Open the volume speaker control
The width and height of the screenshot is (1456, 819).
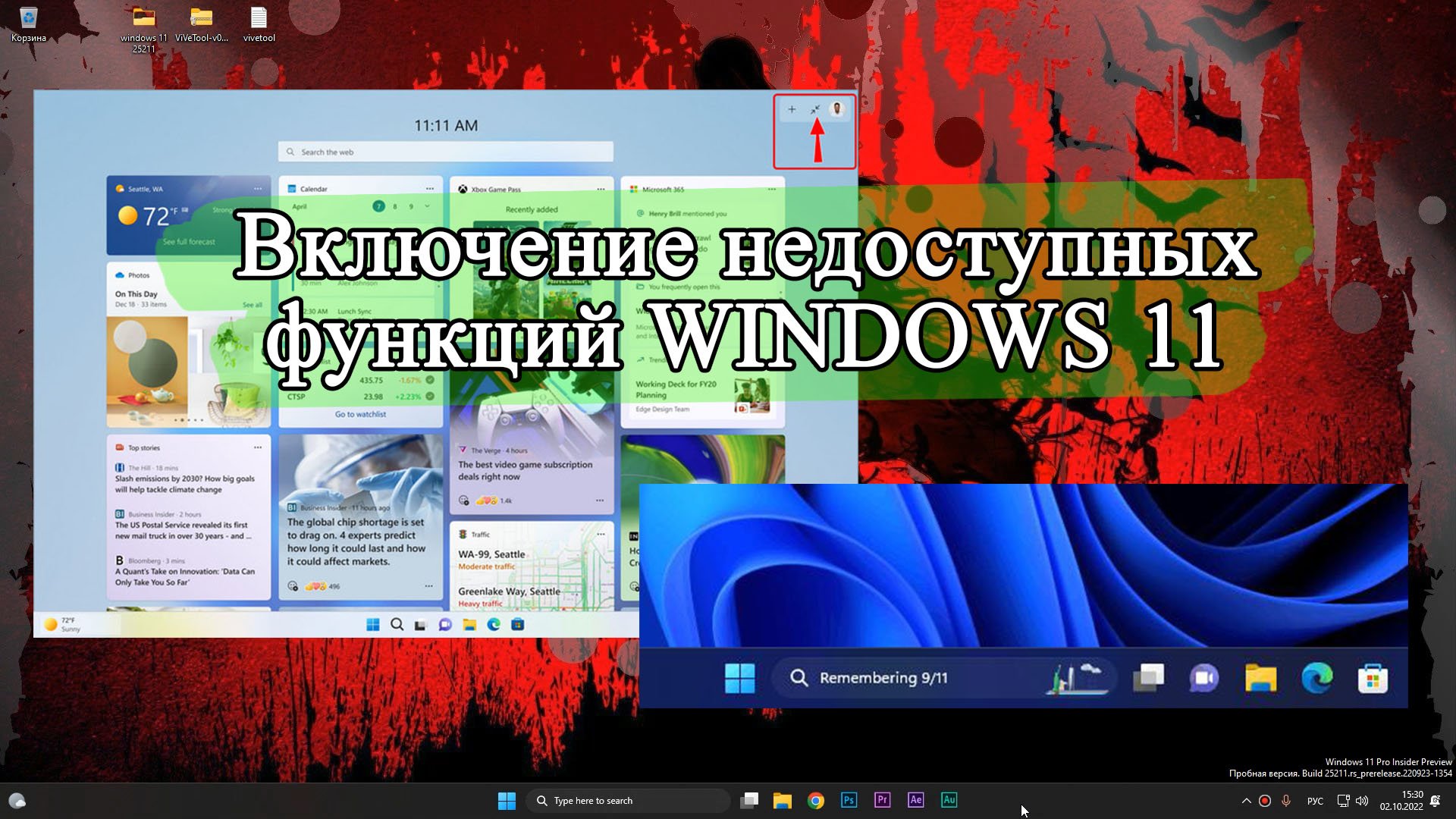click(1363, 801)
